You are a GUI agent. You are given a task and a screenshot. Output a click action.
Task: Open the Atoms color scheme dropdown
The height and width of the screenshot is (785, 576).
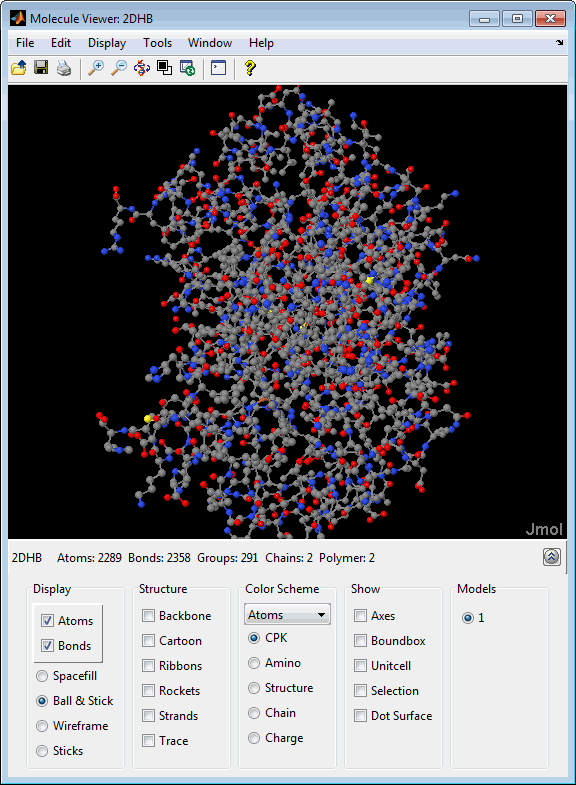click(x=287, y=614)
